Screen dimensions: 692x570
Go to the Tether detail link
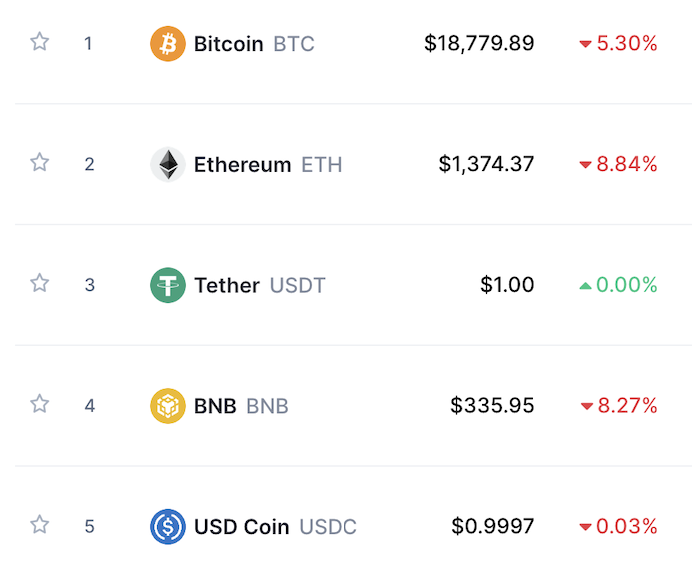(x=227, y=285)
